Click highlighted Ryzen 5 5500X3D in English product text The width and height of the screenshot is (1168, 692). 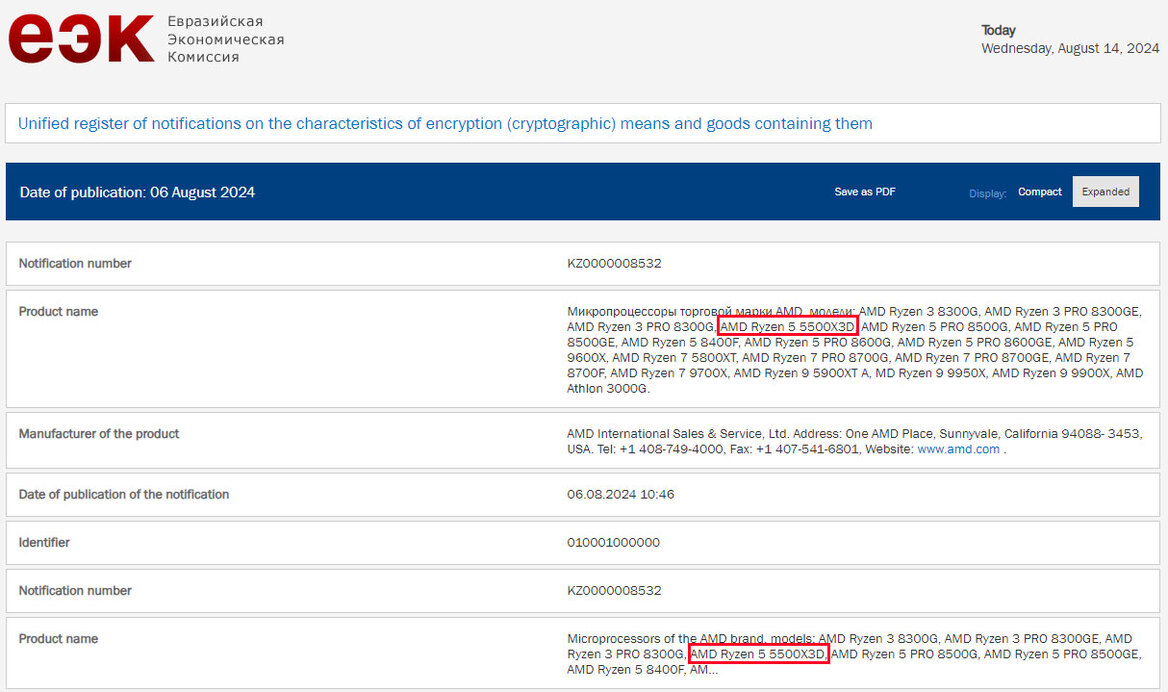coord(758,654)
